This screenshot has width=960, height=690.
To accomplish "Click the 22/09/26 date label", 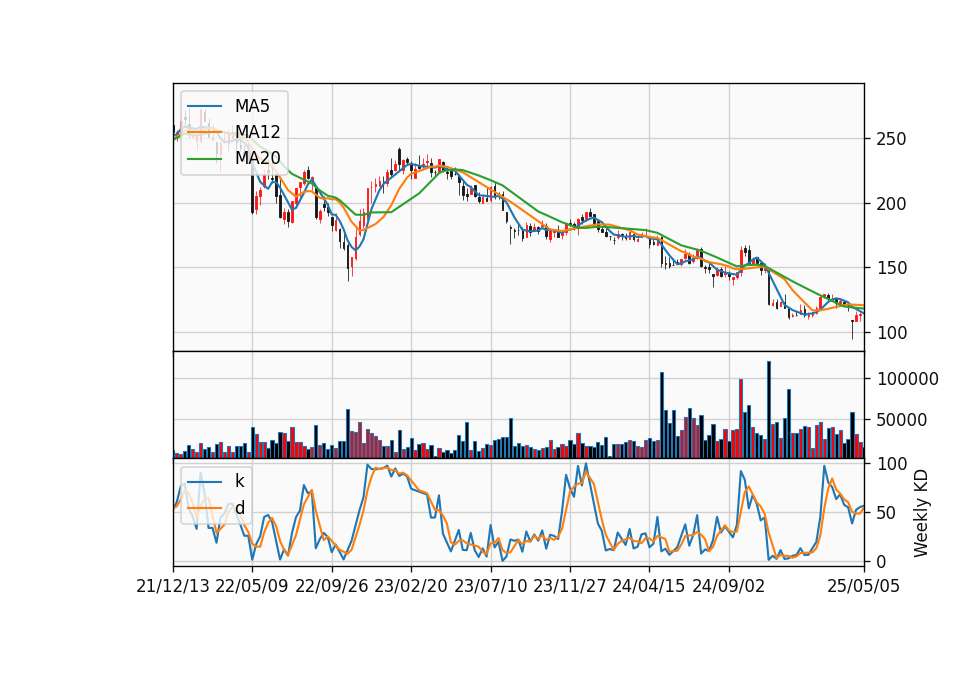I will 332,586.
